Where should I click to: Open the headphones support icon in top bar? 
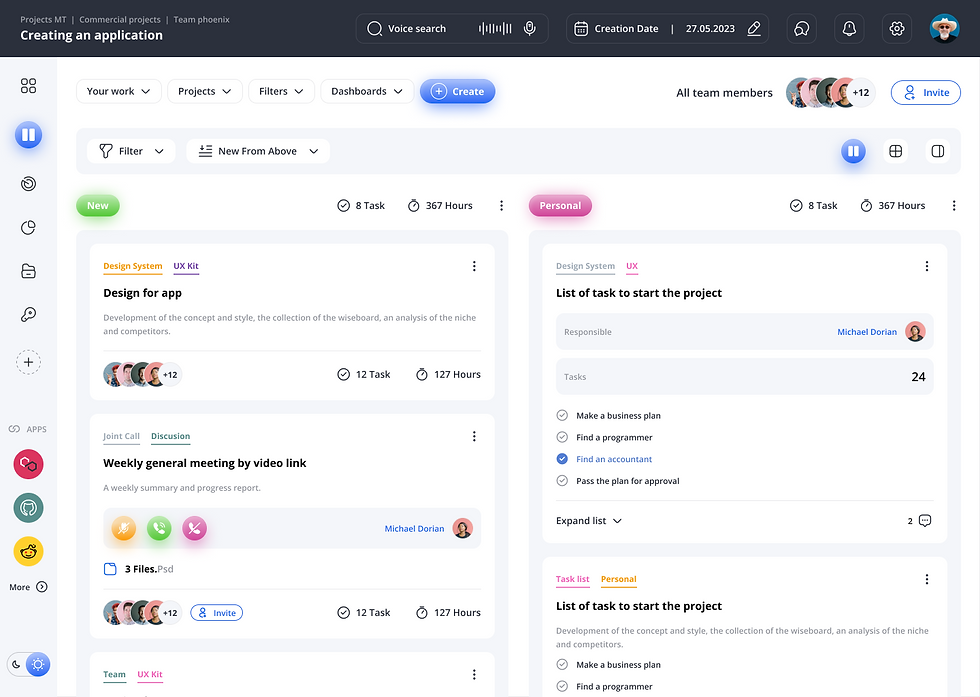(x=801, y=29)
